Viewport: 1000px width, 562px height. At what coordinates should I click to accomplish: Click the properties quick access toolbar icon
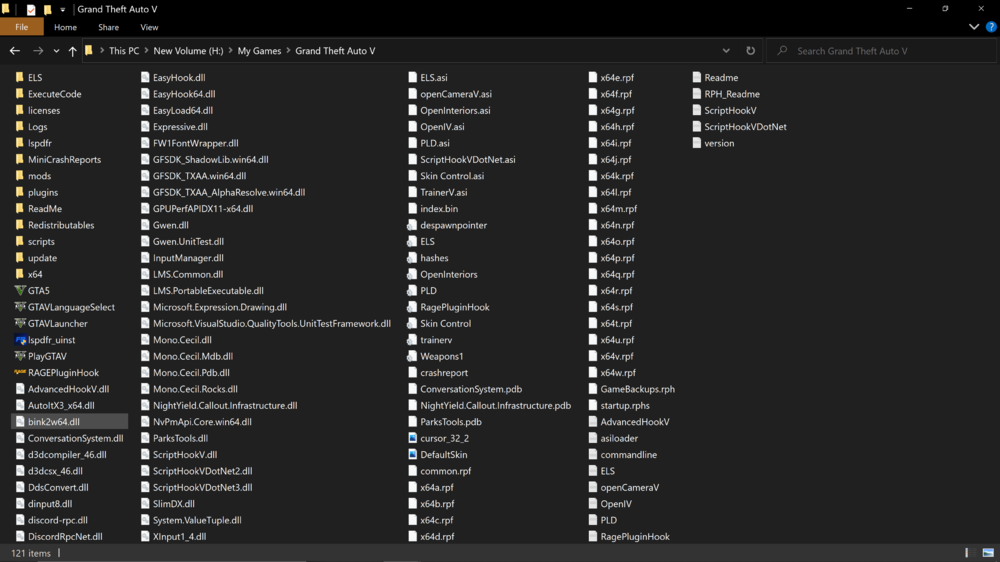point(31,10)
